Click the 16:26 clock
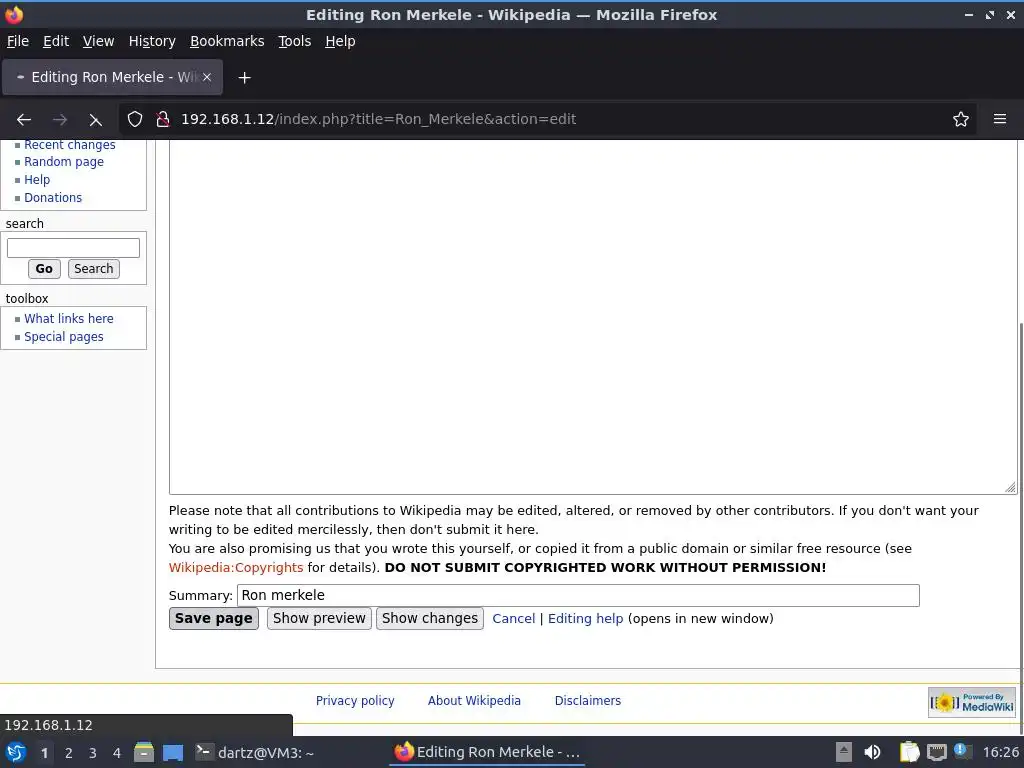 [x=1000, y=752]
